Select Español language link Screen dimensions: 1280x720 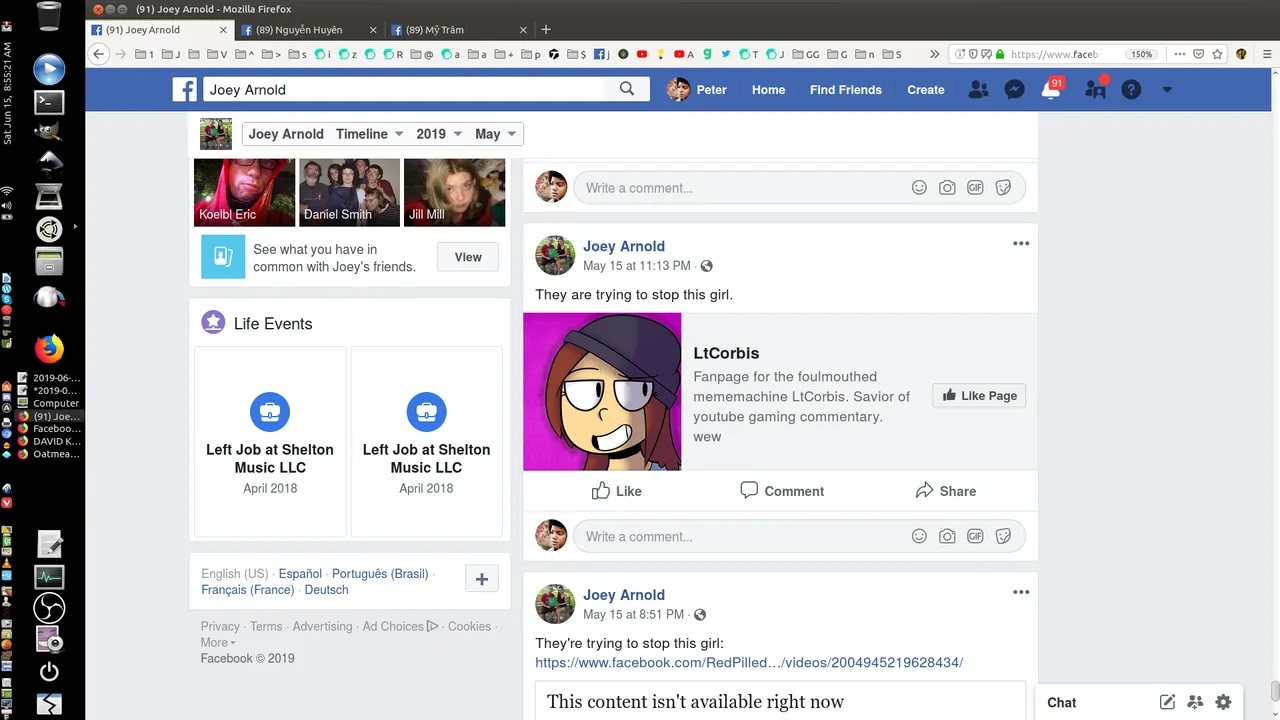click(300, 574)
